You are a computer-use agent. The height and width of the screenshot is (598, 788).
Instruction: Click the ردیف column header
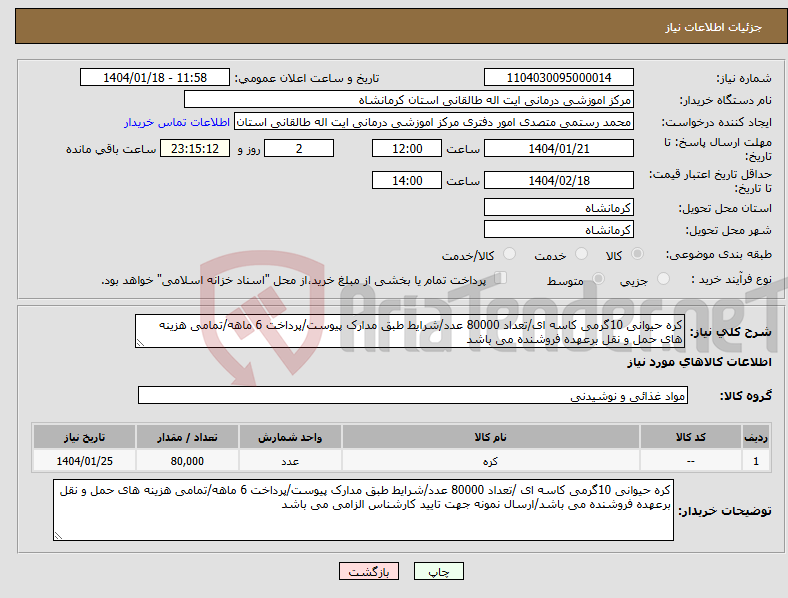pyautogui.click(x=756, y=437)
